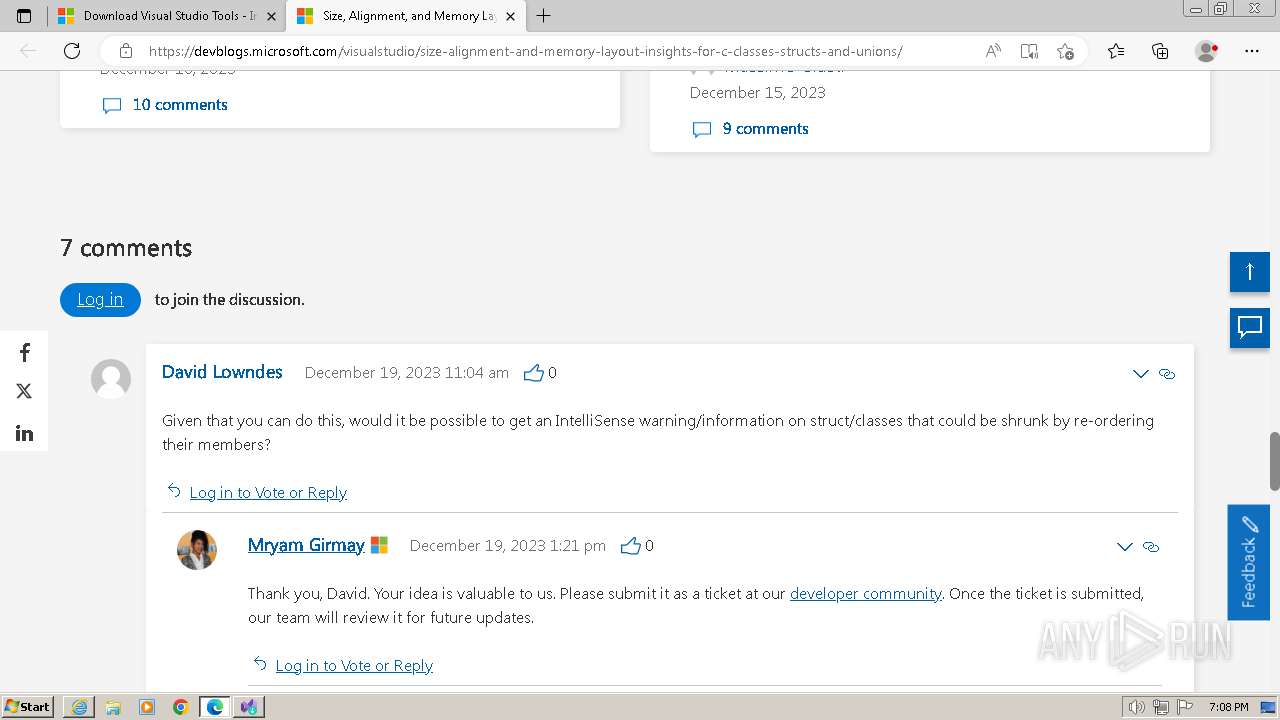
Task: Share the article on Facebook
Action: (x=24, y=352)
